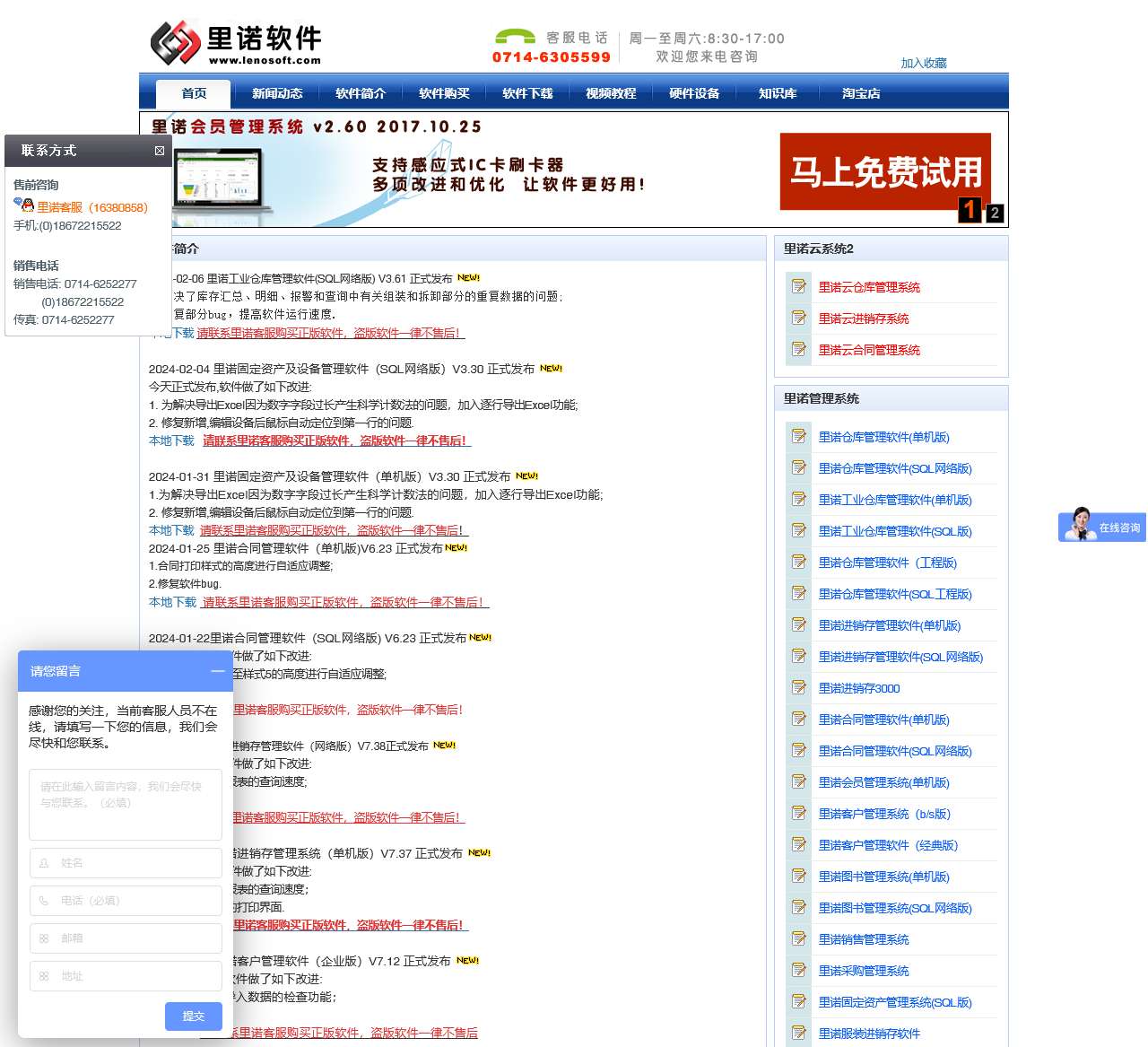The width and height of the screenshot is (1148, 1047).
Task: Close the 联系方式 contact panel
Action: (x=159, y=152)
